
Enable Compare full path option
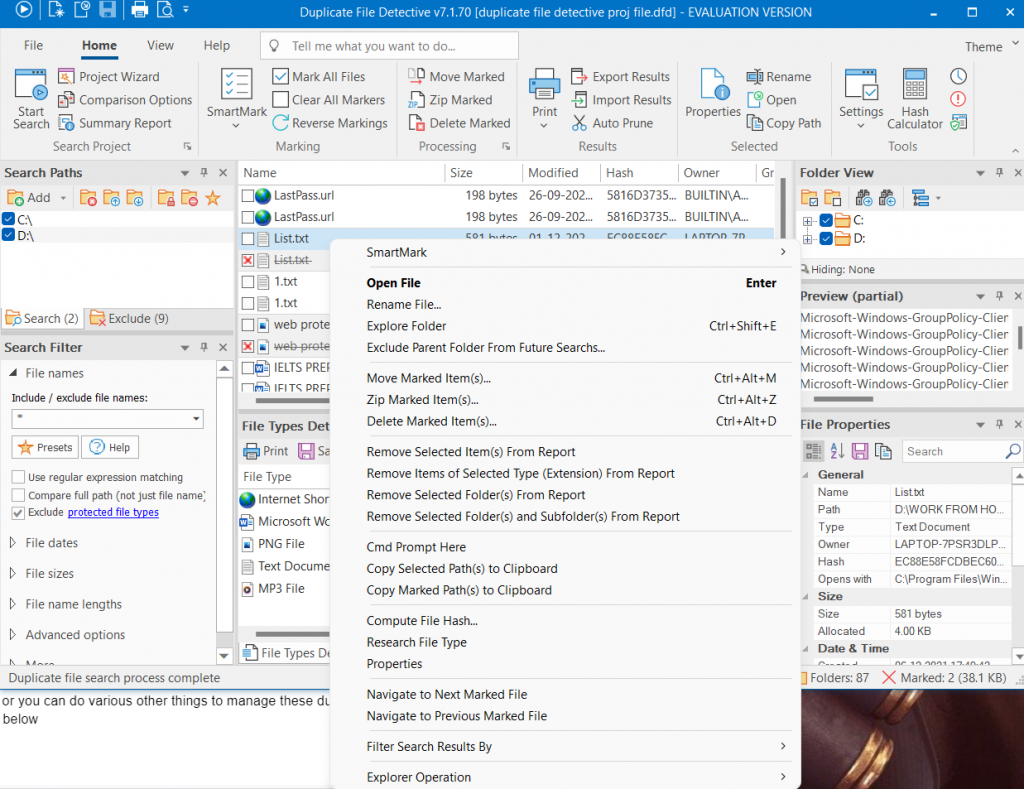pos(18,495)
